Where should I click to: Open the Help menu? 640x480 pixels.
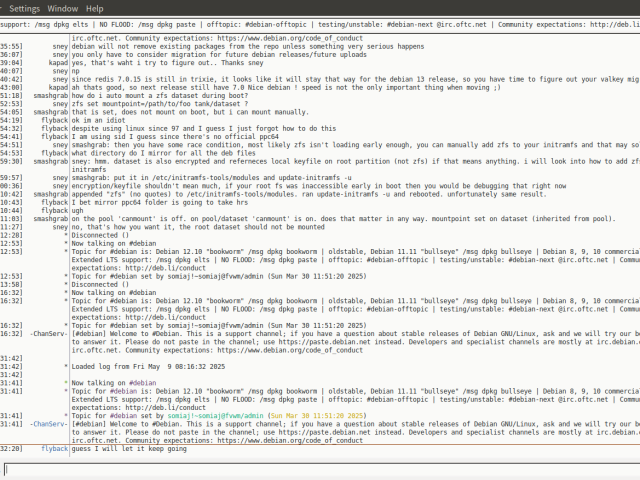point(94,9)
